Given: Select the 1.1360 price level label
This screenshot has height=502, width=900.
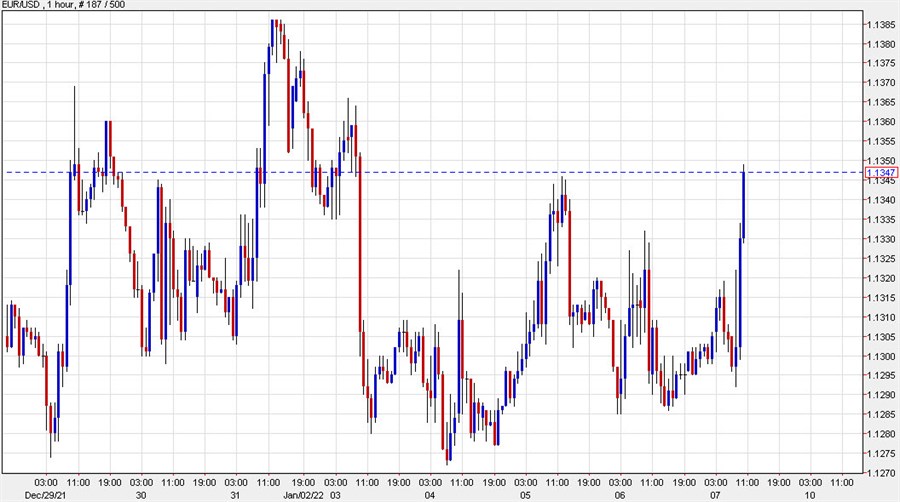Looking at the screenshot, I should (x=881, y=122).
